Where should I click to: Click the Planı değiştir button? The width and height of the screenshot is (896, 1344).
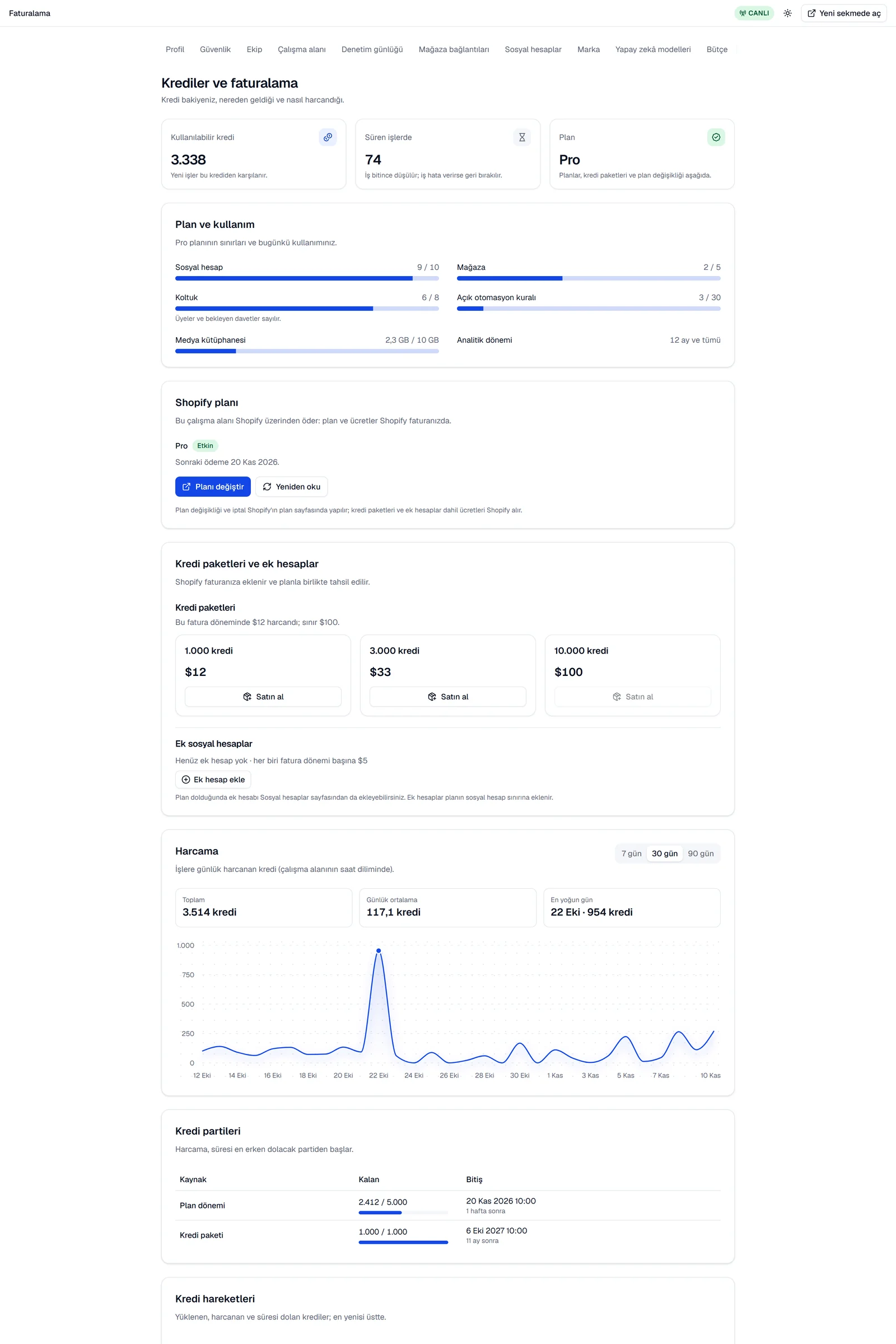click(x=213, y=487)
